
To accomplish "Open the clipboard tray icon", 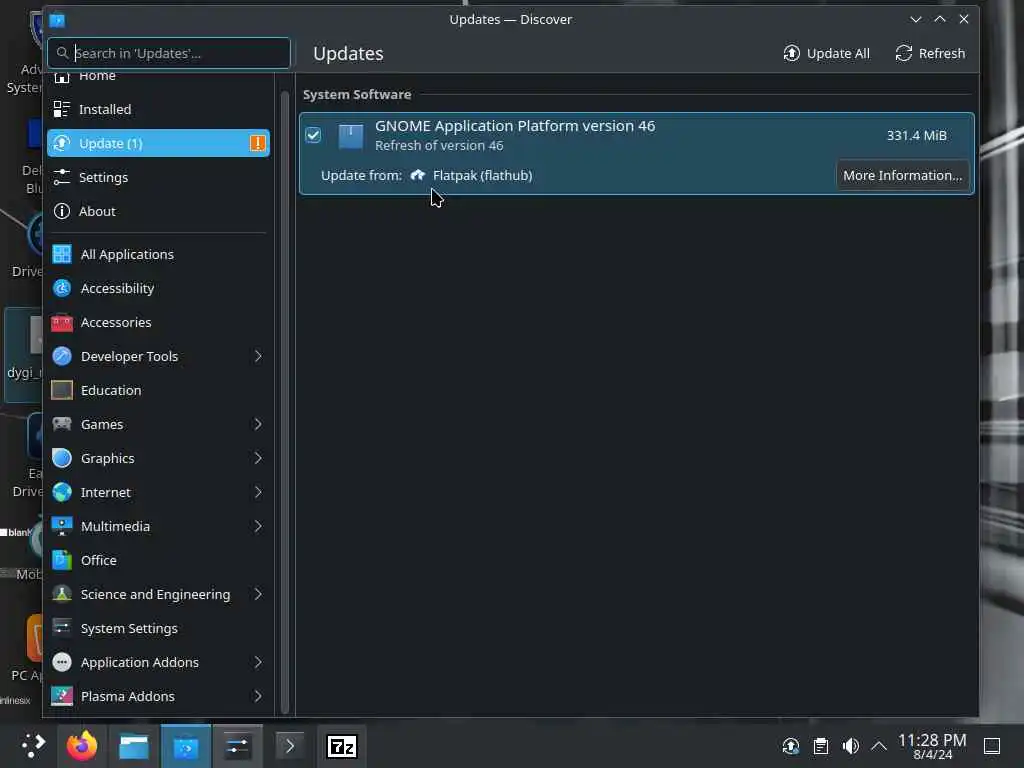I will click(821, 746).
